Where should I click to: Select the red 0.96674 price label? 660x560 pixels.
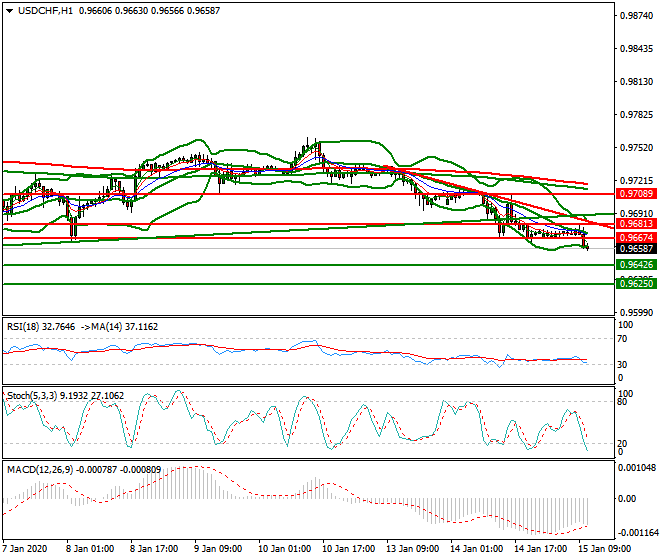(x=635, y=237)
